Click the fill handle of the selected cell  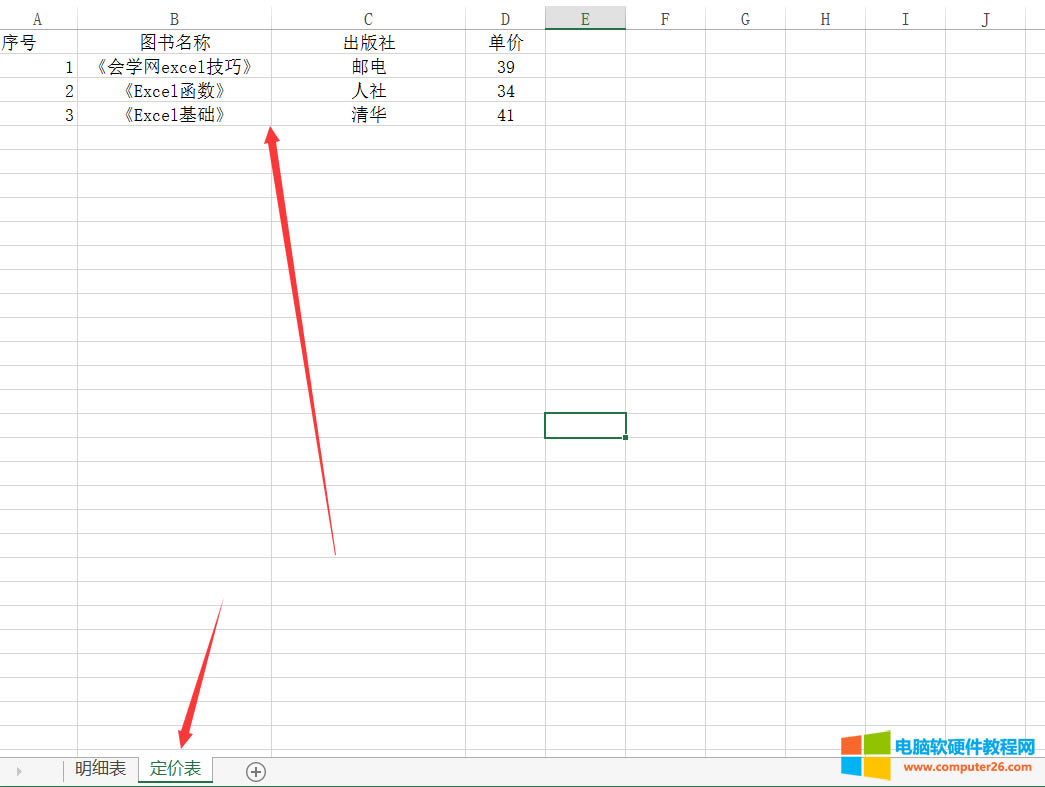click(x=627, y=437)
